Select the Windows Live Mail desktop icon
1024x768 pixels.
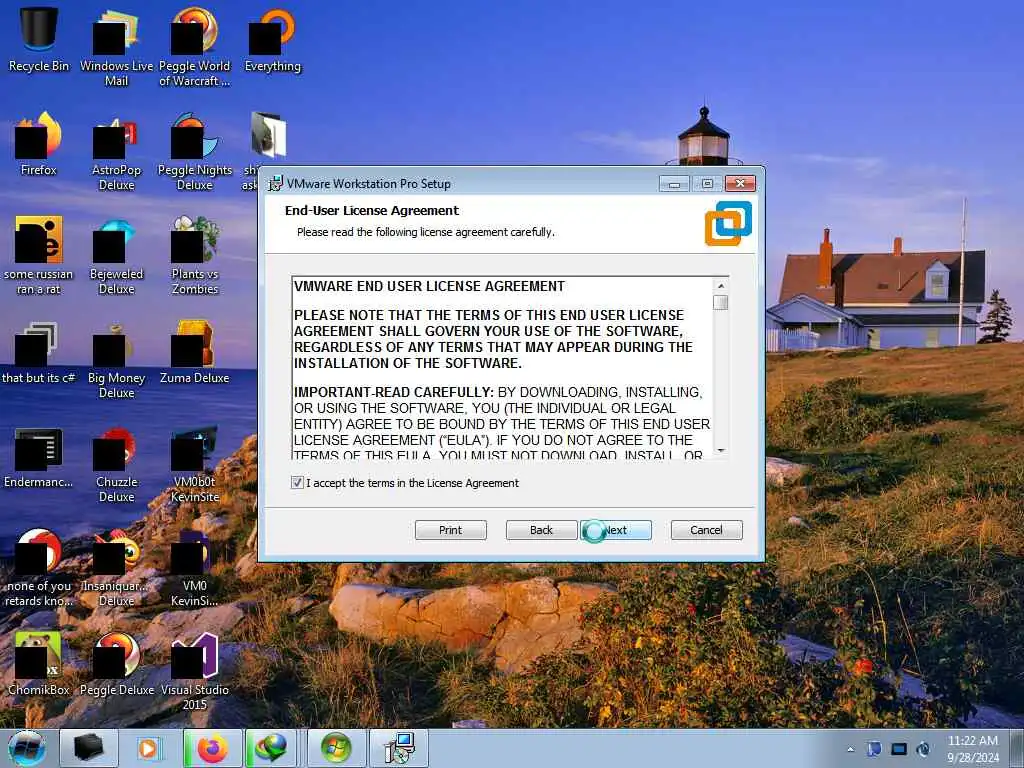point(116,47)
